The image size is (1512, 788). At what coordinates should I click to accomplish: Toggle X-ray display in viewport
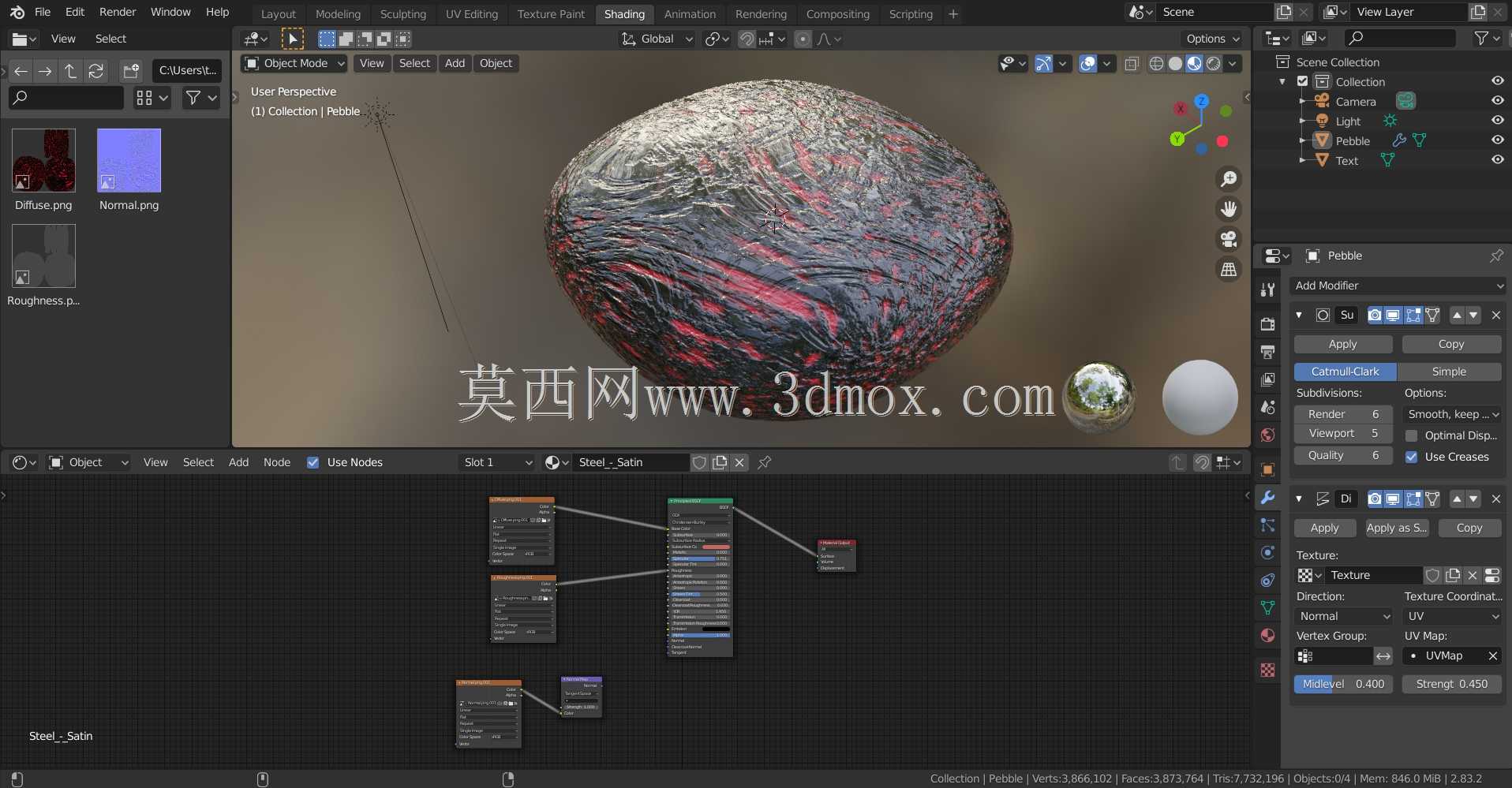(x=1131, y=64)
